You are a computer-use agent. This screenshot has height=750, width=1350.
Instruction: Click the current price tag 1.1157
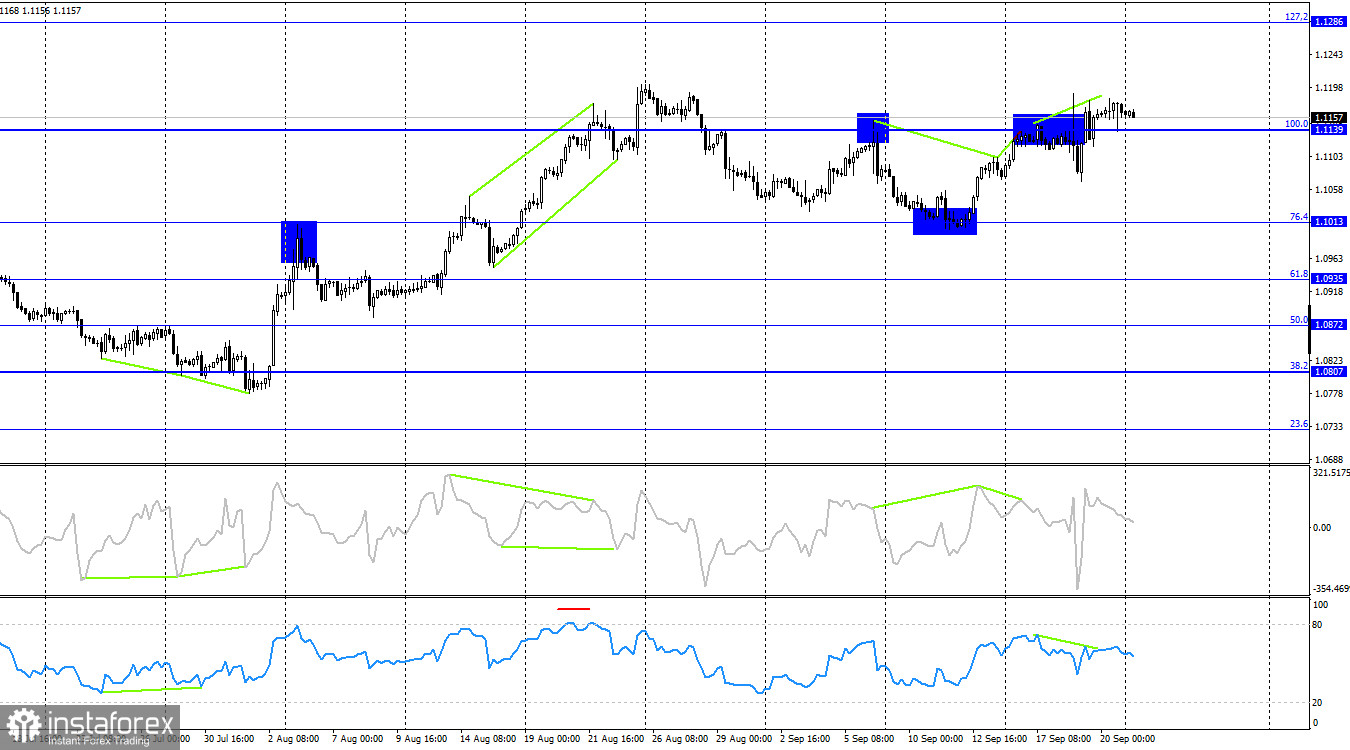click(x=1328, y=117)
